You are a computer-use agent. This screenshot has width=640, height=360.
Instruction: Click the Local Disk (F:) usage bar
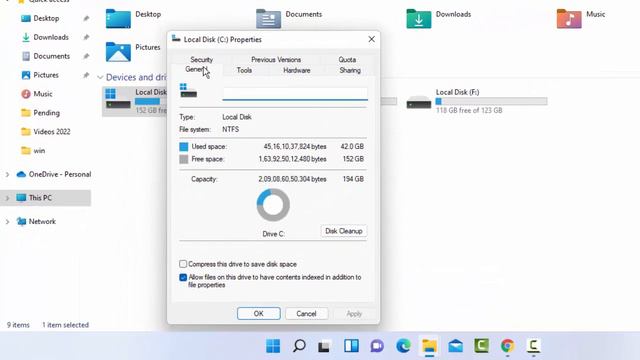[x=491, y=102]
